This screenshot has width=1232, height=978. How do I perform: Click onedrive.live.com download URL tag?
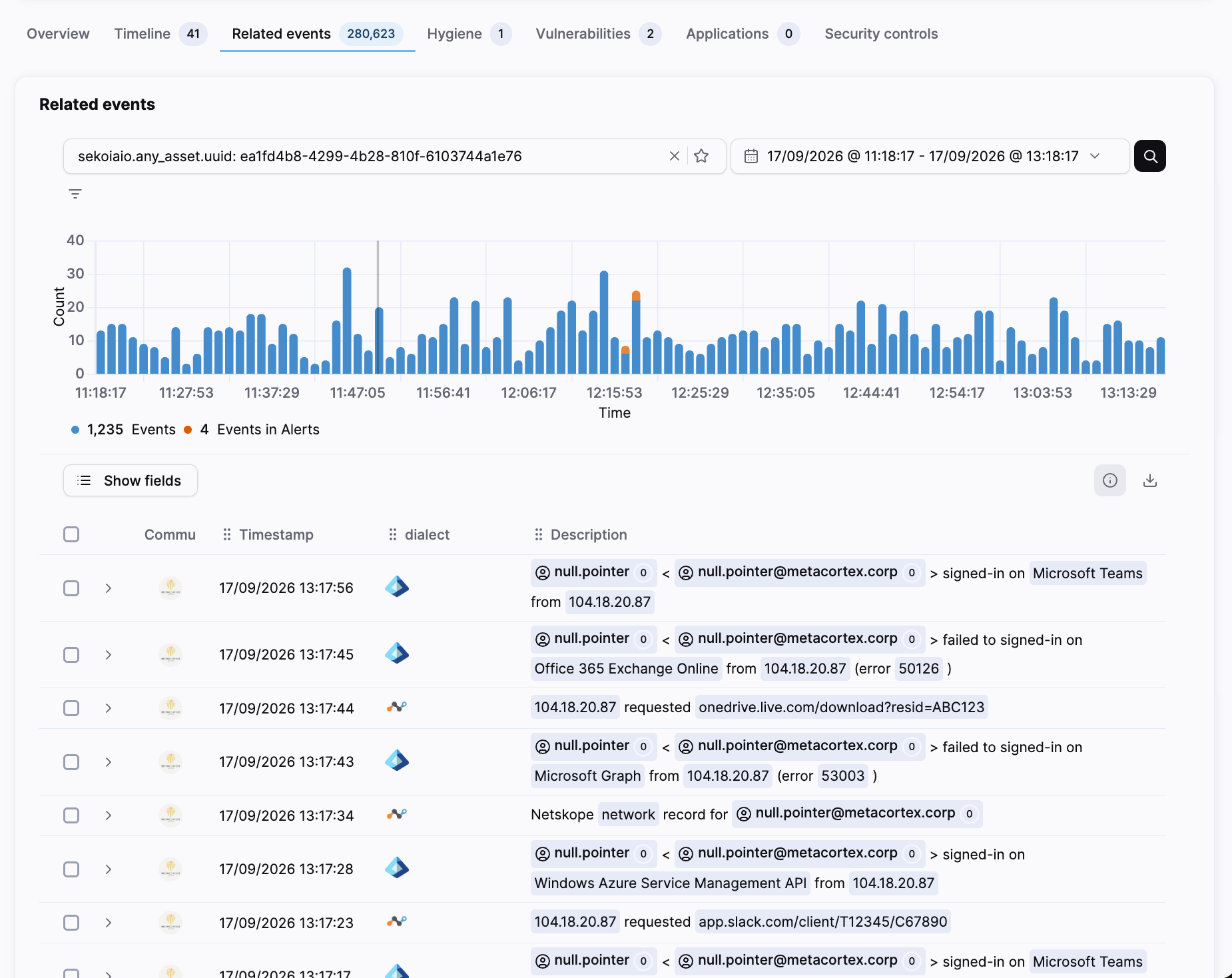[x=841, y=707]
